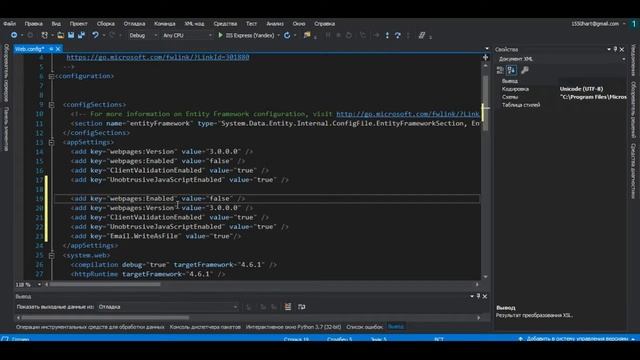640x360 pixels.
Task: Save Web.config with the Save icon
Action: pos(71,36)
